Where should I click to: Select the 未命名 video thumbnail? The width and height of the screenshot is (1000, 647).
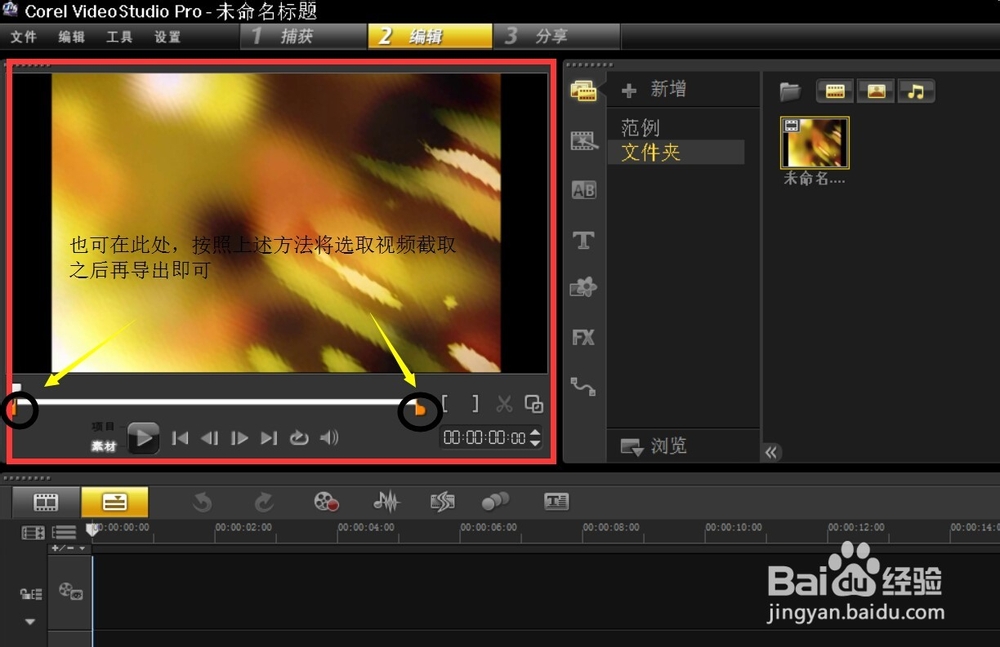click(814, 143)
